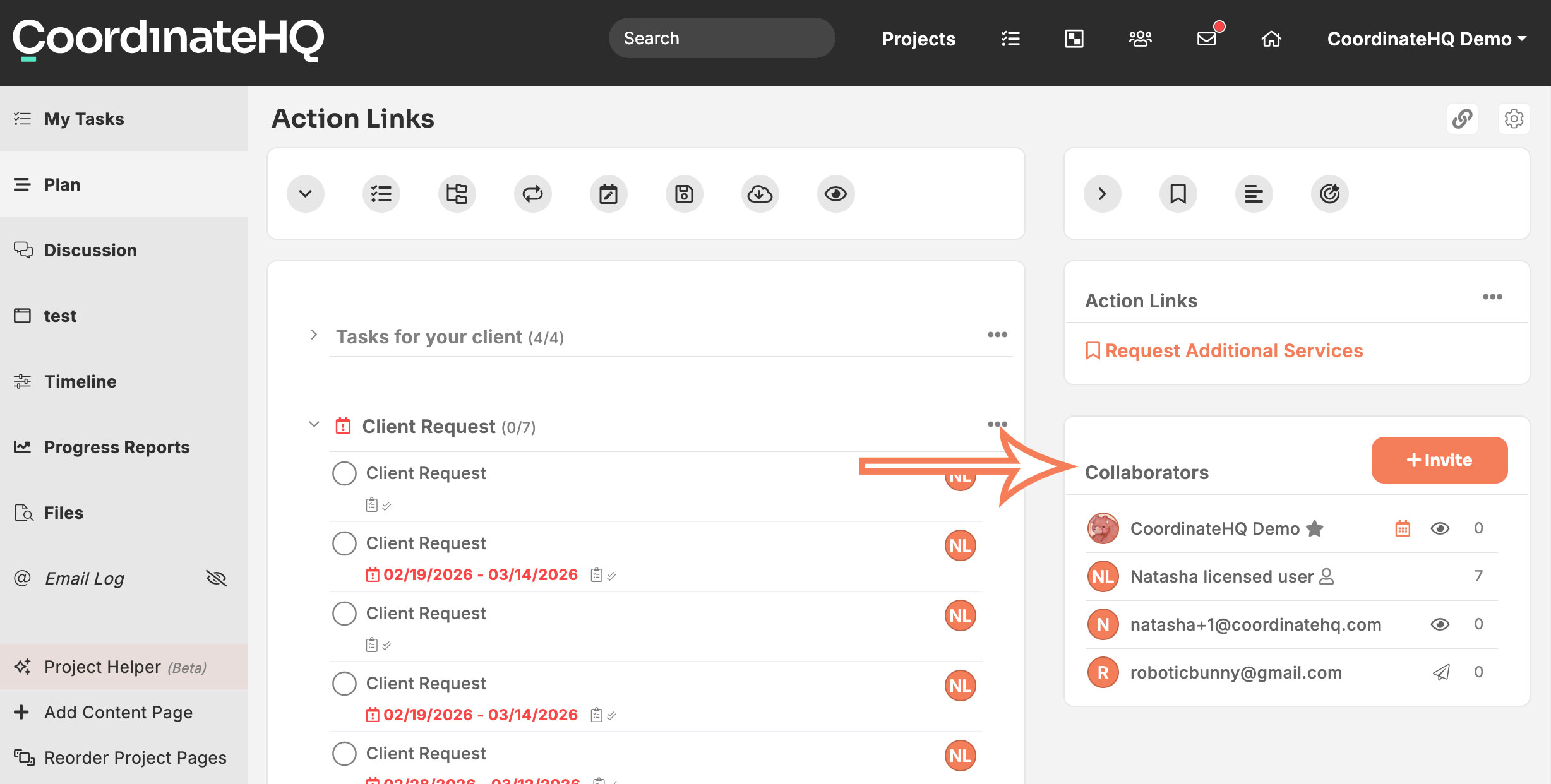Copy project link with chain icon
Screen dimensions: 1551x784
click(1462, 119)
